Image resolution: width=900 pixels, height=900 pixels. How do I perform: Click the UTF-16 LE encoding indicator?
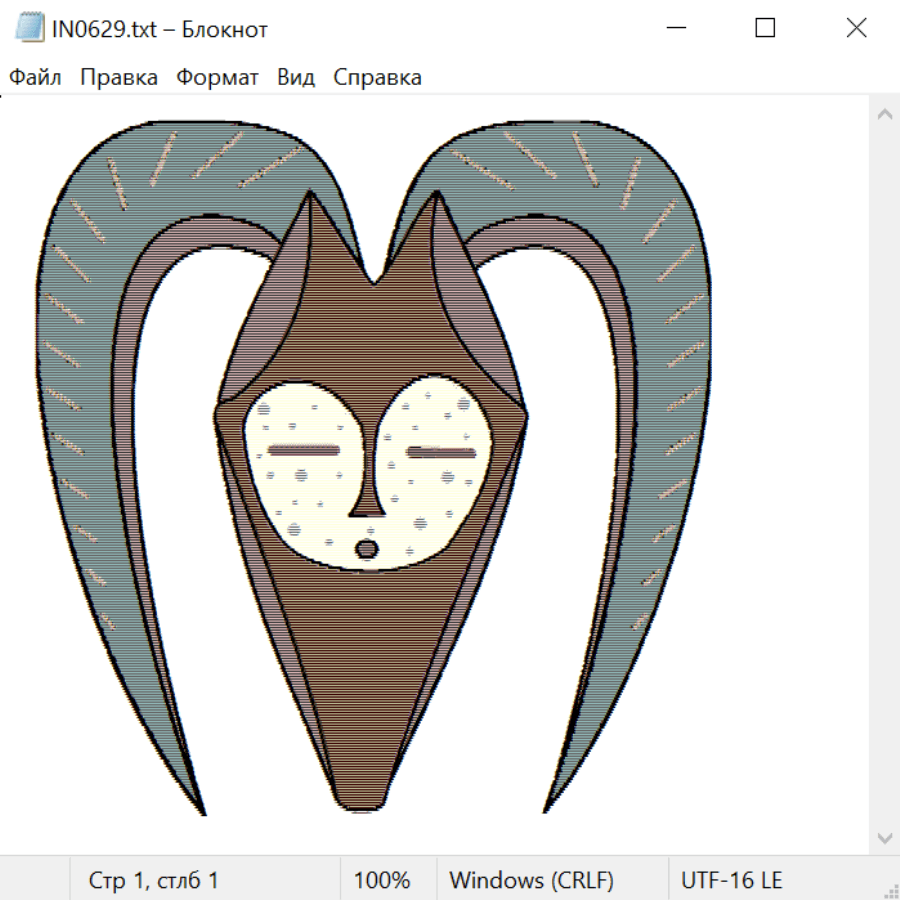click(x=731, y=880)
